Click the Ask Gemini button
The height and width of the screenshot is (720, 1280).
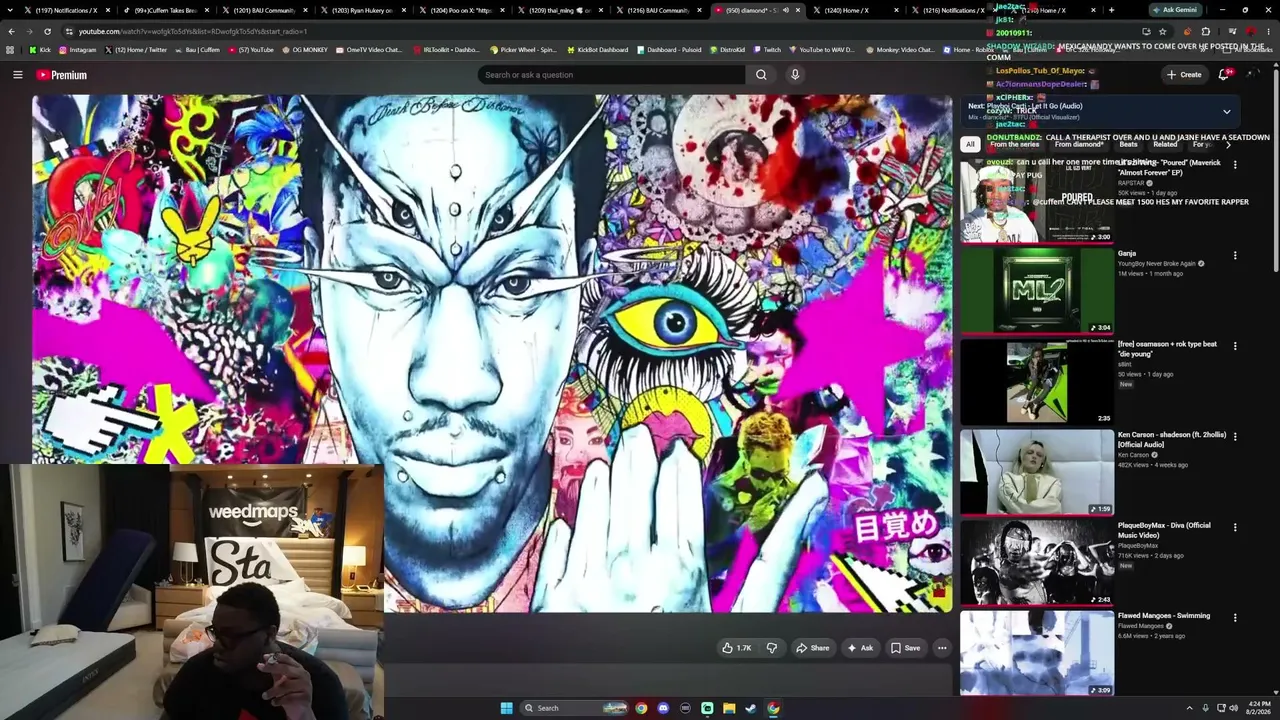[1174, 10]
